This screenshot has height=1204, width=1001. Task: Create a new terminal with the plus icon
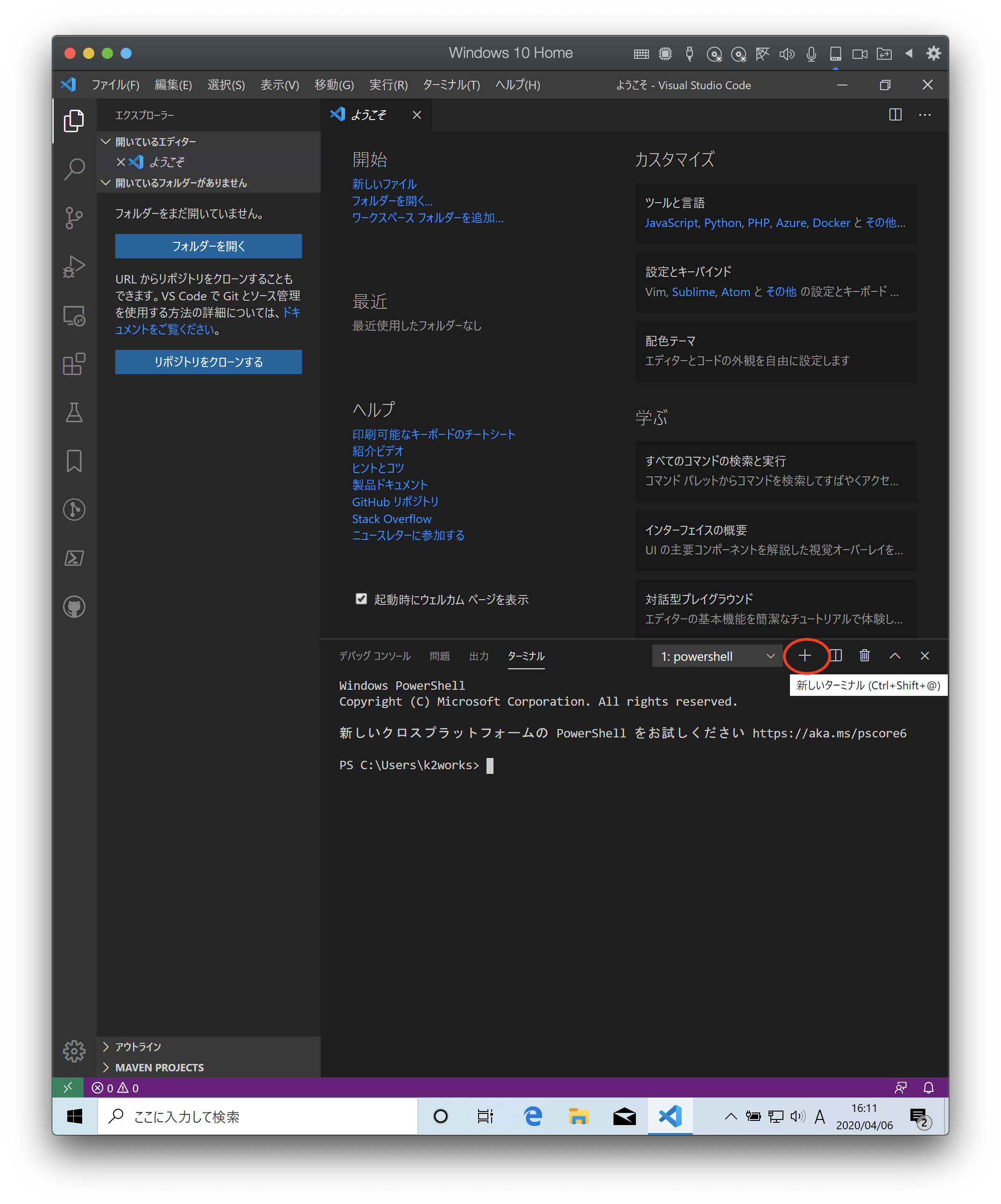[x=805, y=656]
